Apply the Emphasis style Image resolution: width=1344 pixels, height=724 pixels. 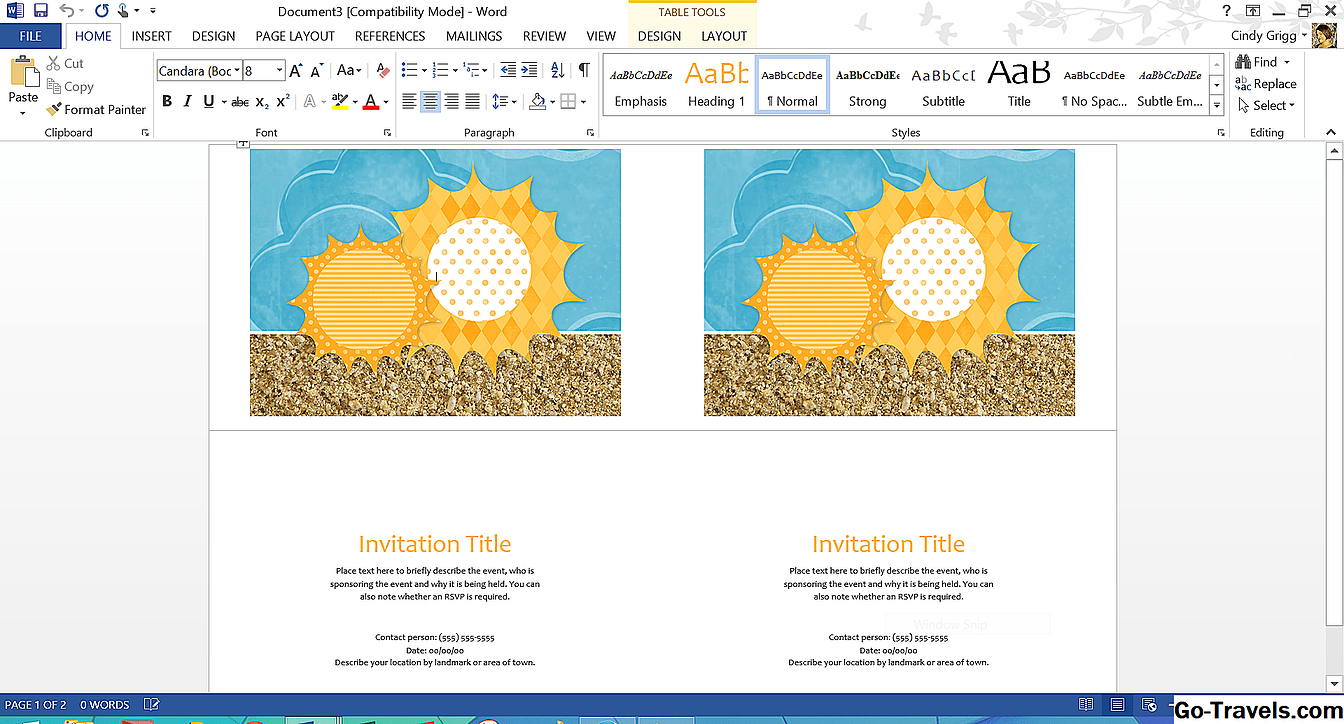pyautogui.click(x=641, y=84)
